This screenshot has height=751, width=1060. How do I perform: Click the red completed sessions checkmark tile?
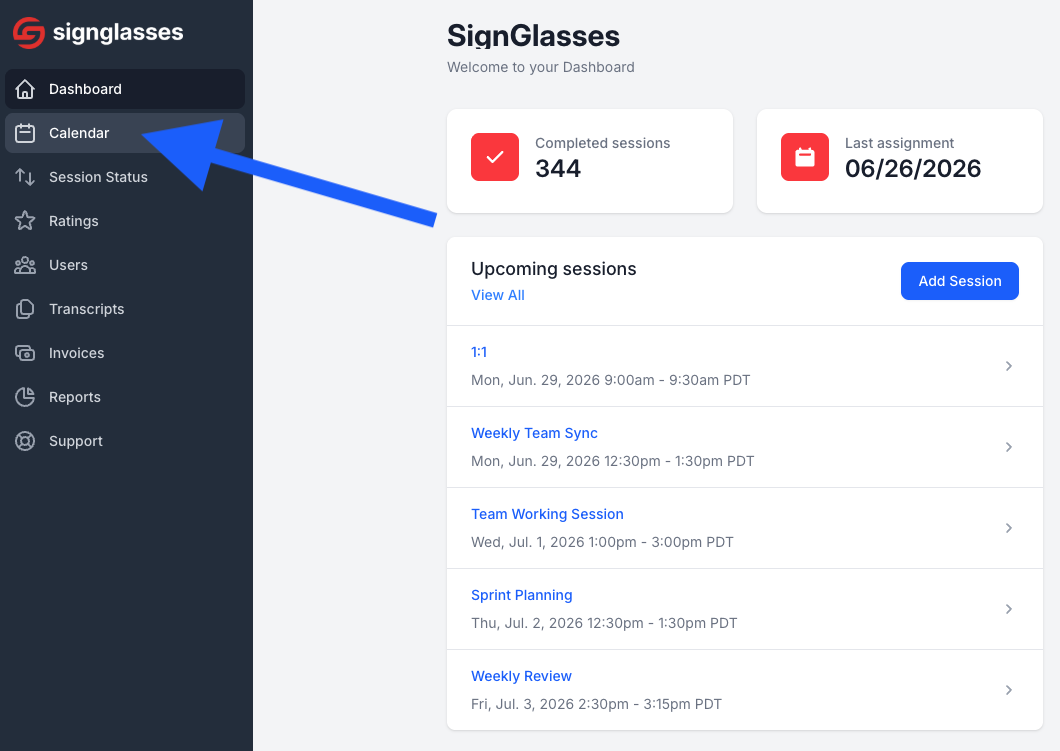495,157
